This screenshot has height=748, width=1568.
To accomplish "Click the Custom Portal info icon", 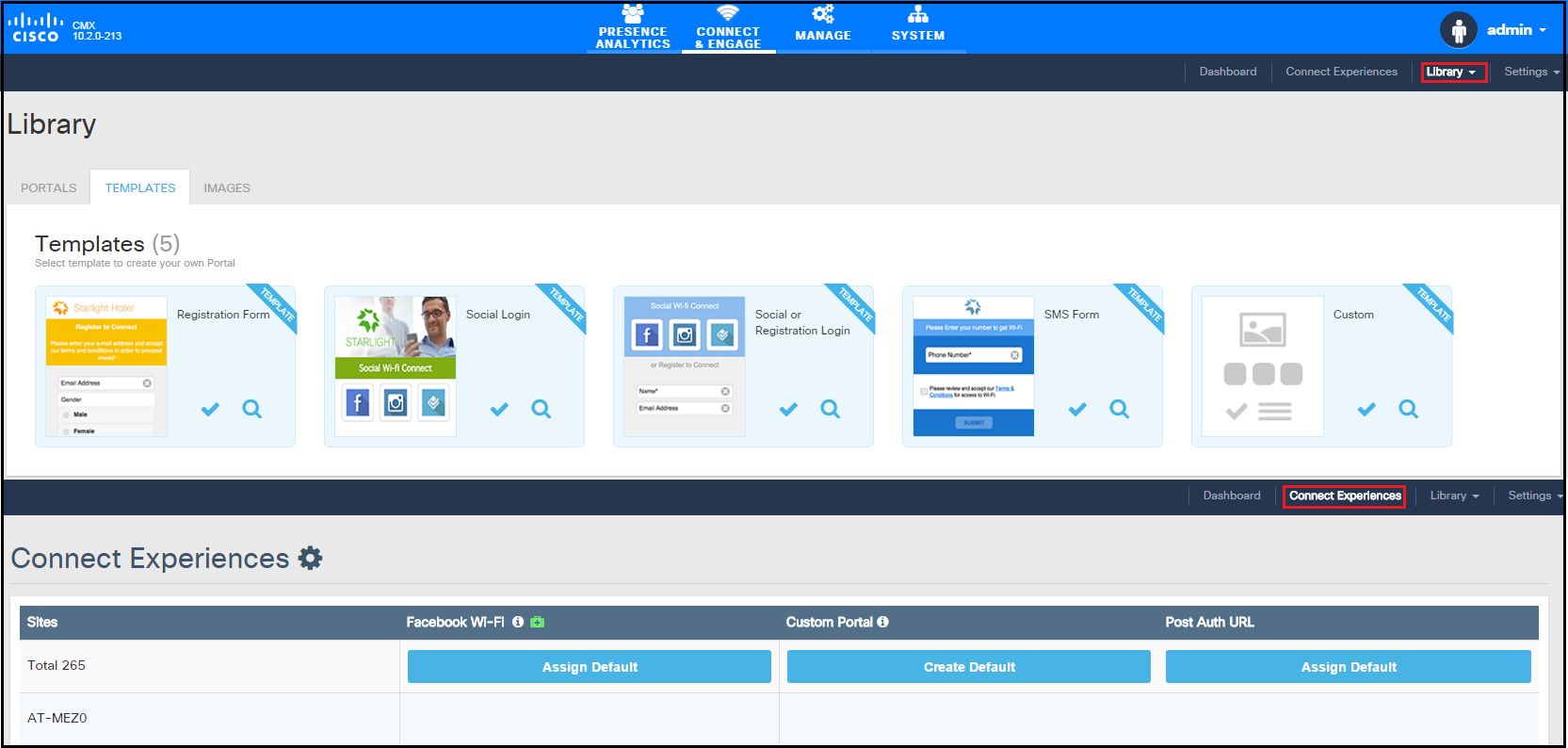I will point(882,622).
